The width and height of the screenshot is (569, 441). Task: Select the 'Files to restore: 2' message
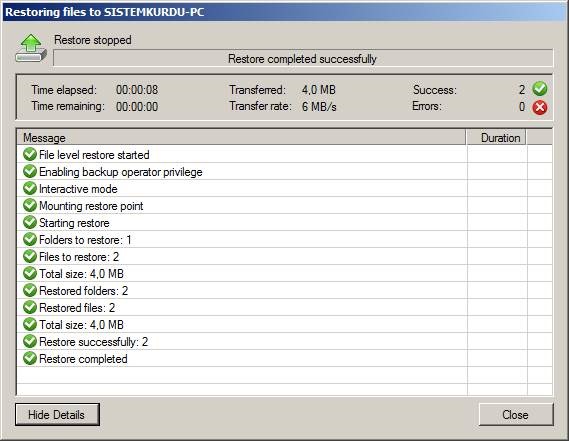click(x=79, y=257)
